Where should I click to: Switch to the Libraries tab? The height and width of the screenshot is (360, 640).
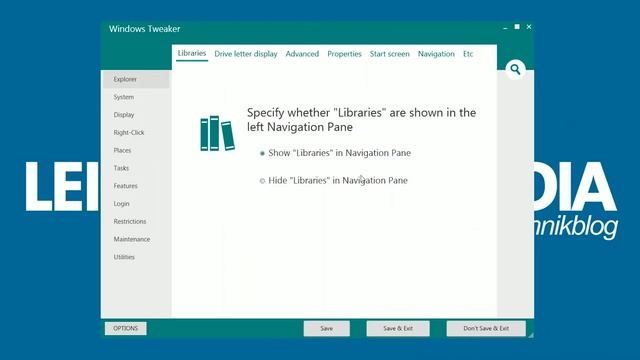click(192, 53)
